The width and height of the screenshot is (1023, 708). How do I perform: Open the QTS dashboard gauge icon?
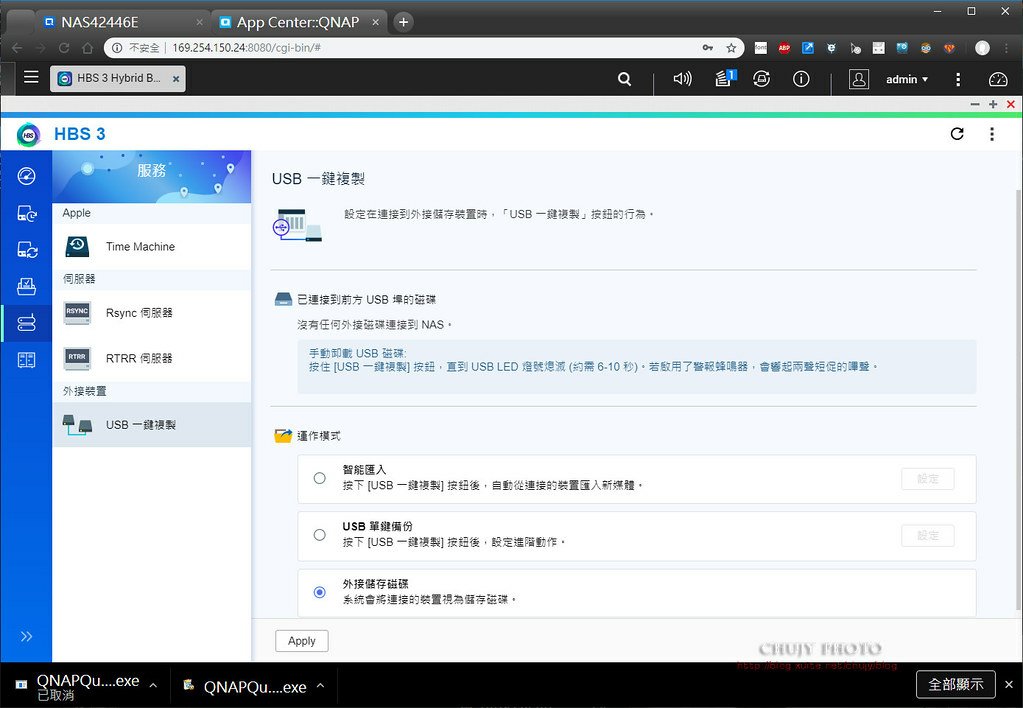[998, 80]
